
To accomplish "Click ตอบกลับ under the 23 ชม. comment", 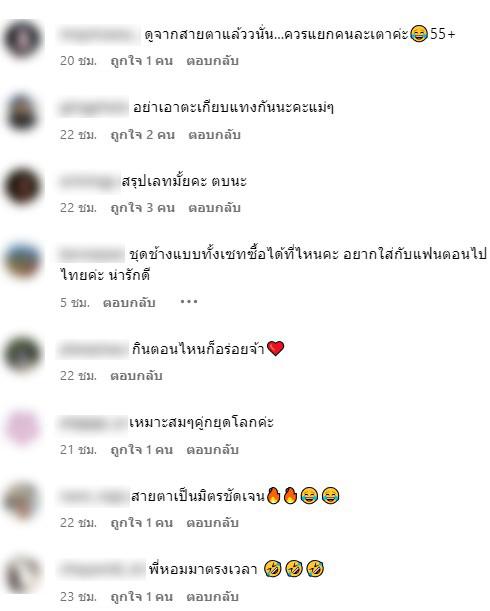I will tap(212, 597).
